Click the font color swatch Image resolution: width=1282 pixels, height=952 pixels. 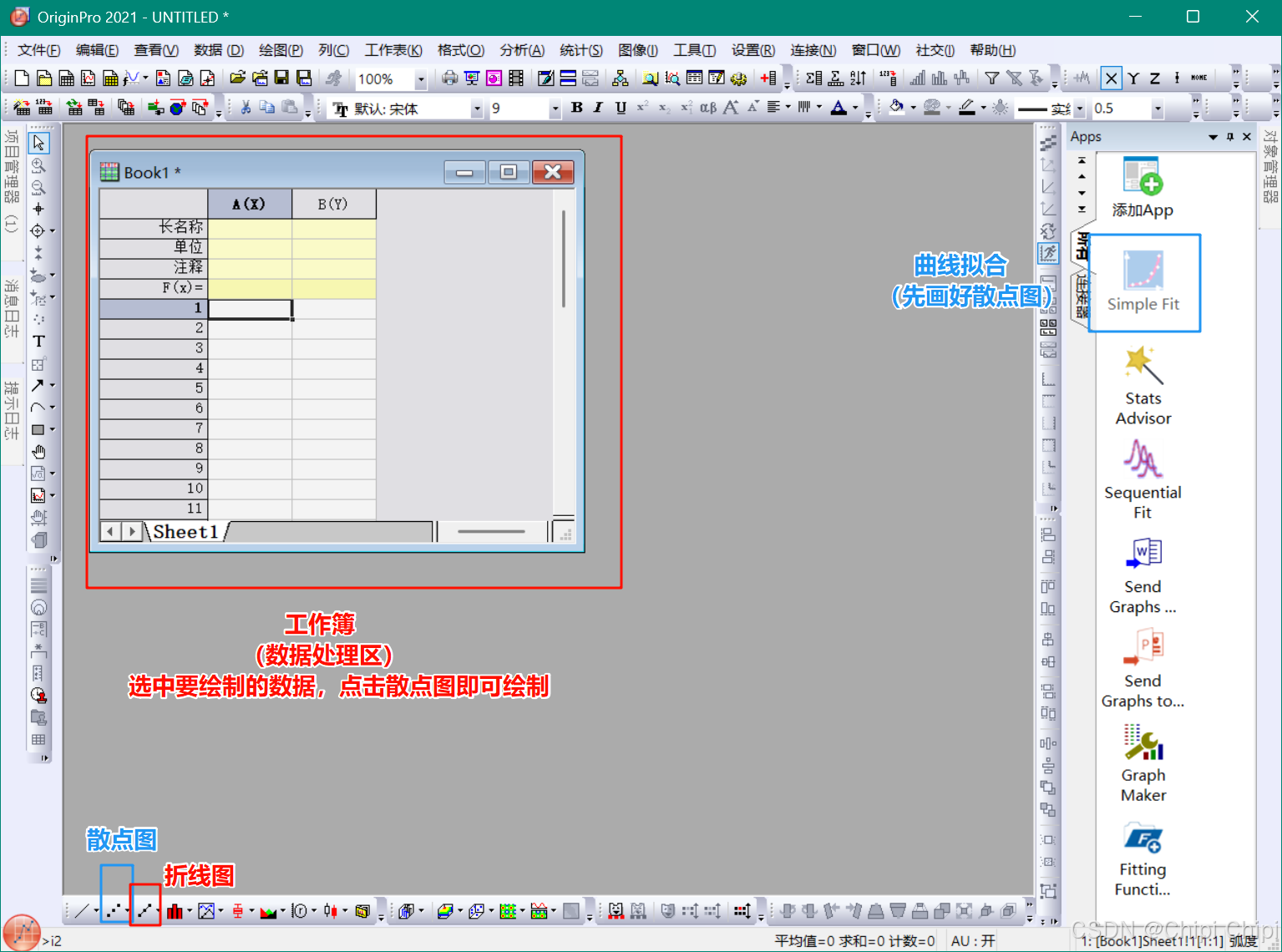click(x=839, y=108)
